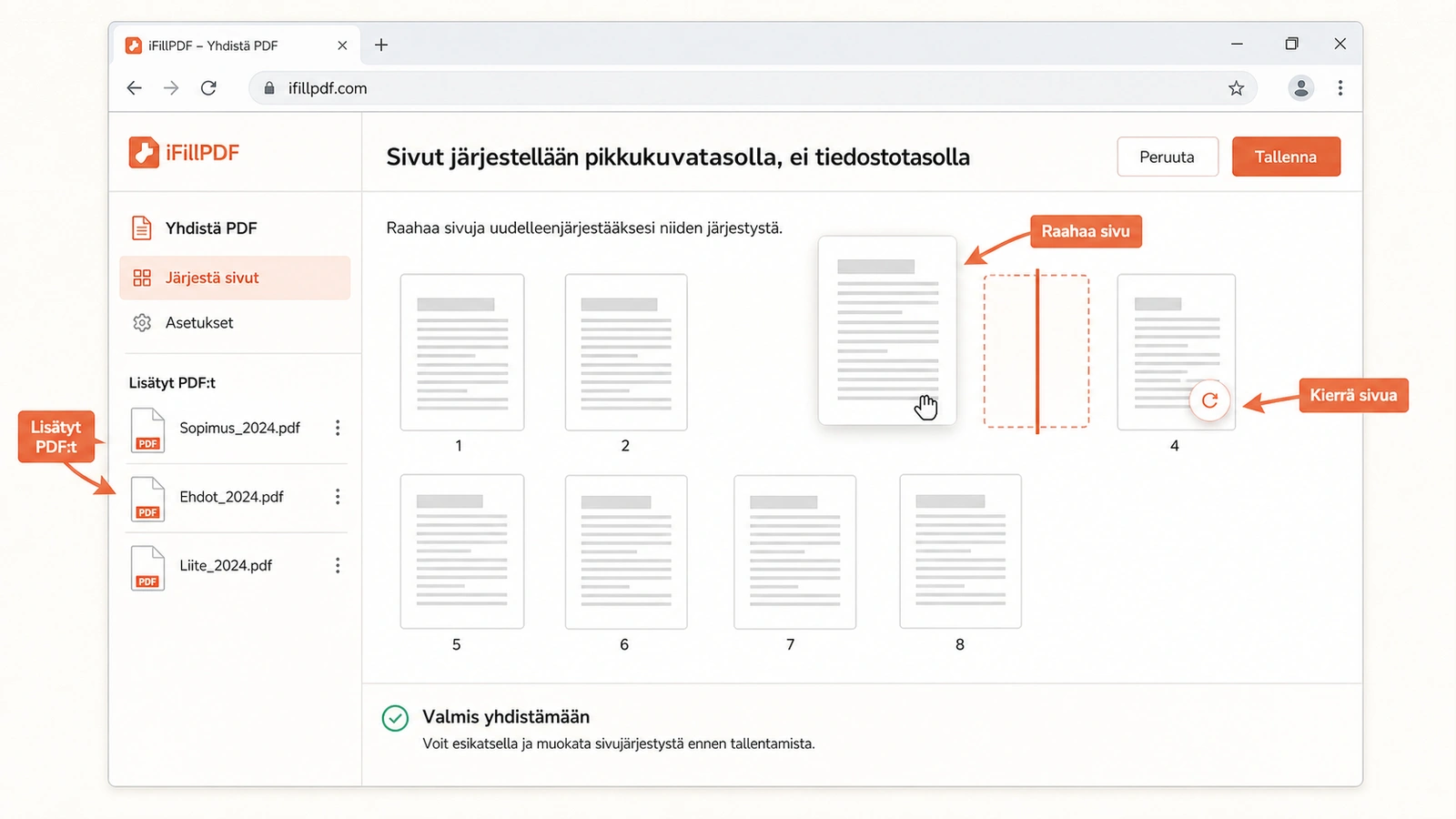Image resolution: width=1456 pixels, height=819 pixels.
Task: Select page 4 thumbnail
Action: pos(1176,352)
